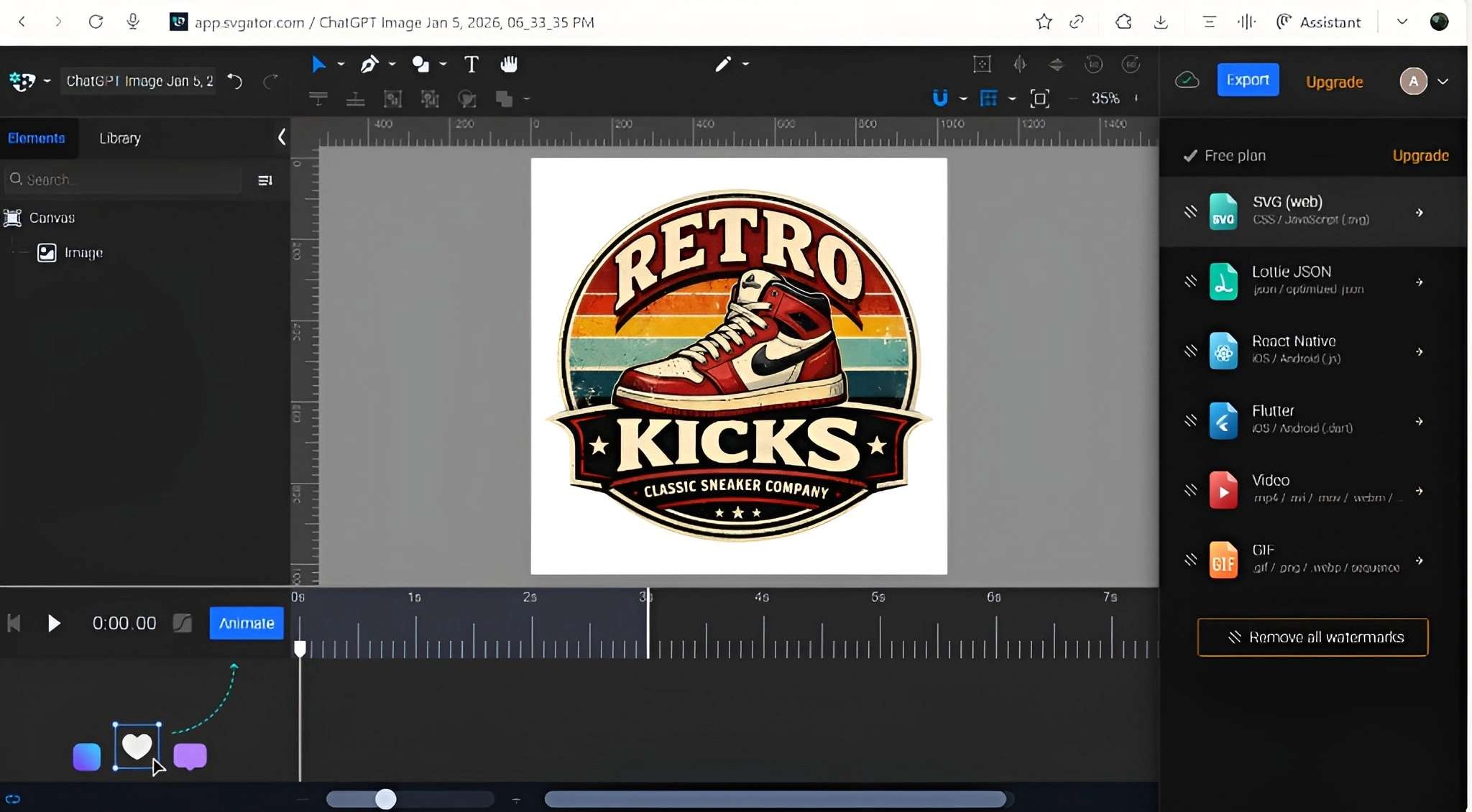This screenshot has height=812, width=1472.
Task: Toggle the grid display icon
Action: click(x=989, y=98)
